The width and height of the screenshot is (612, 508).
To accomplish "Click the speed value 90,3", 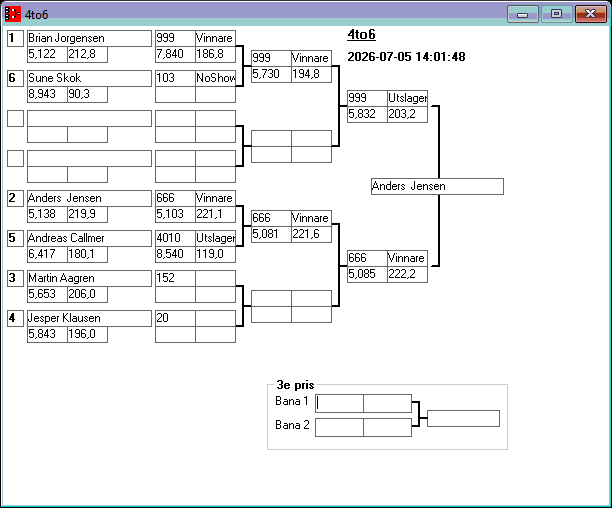I will click(87, 94).
